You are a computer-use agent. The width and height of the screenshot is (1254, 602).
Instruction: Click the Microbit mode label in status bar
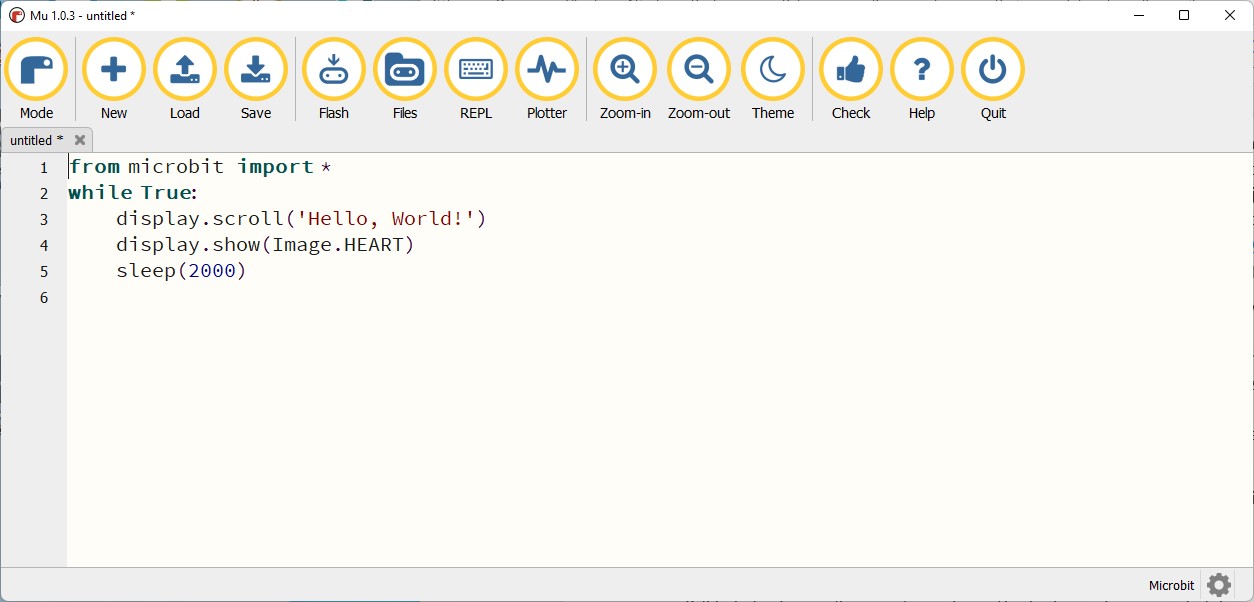tap(1171, 586)
